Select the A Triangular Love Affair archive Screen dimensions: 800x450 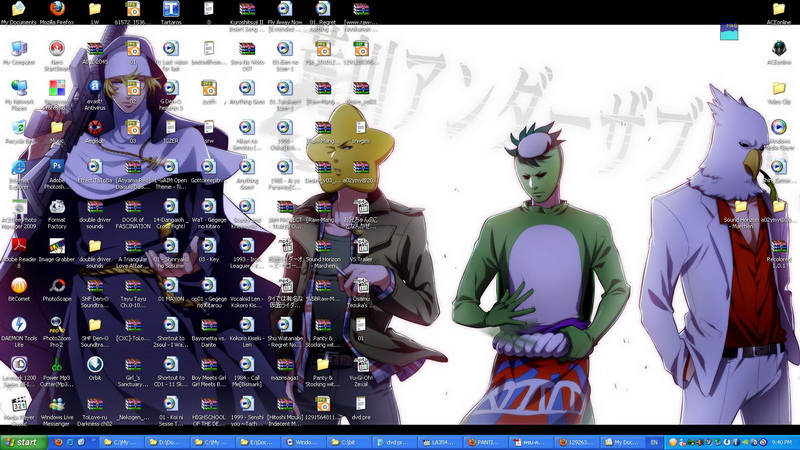tap(133, 253)
